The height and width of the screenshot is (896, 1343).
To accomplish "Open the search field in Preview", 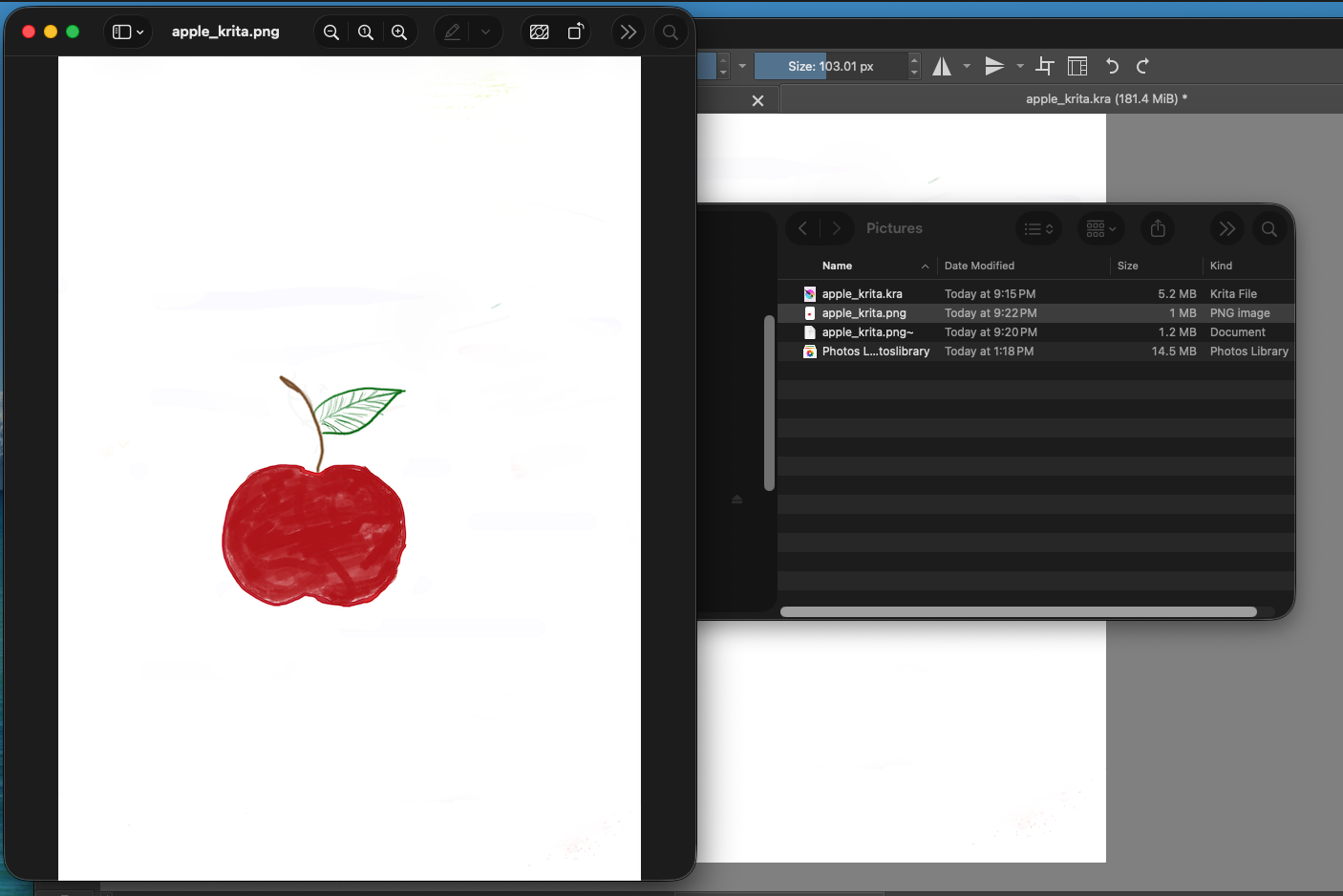I will coord(671,32).
